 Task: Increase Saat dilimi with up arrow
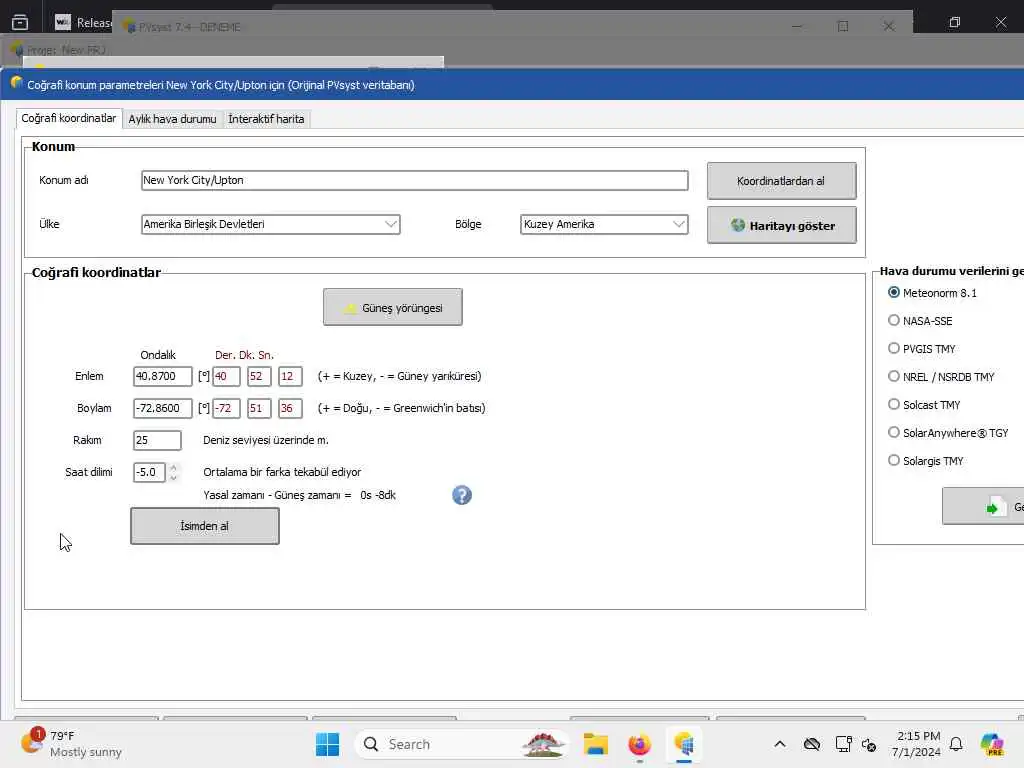(173, 467)
